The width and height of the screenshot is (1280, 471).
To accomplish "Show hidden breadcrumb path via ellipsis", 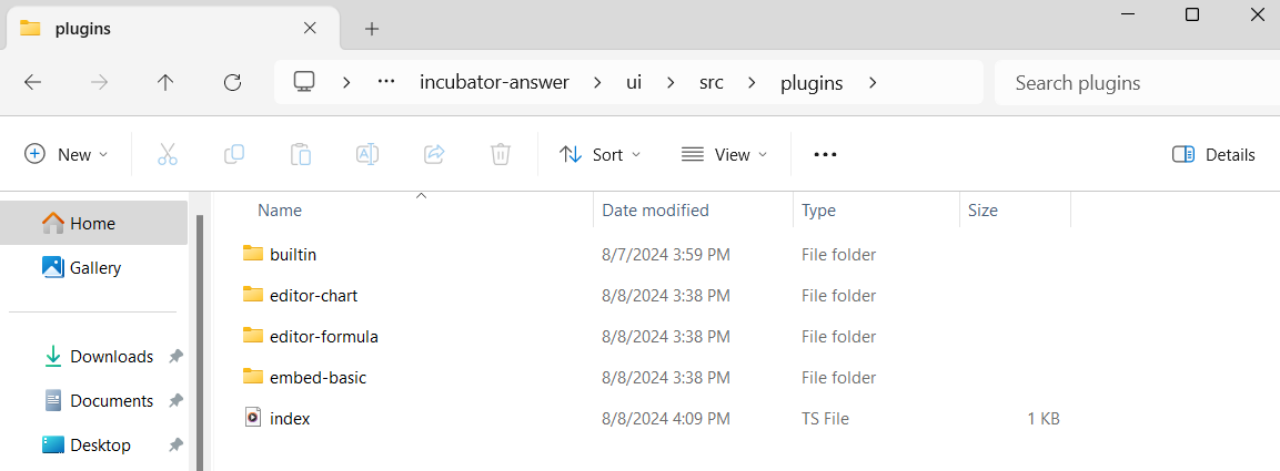I will [386, 82].
